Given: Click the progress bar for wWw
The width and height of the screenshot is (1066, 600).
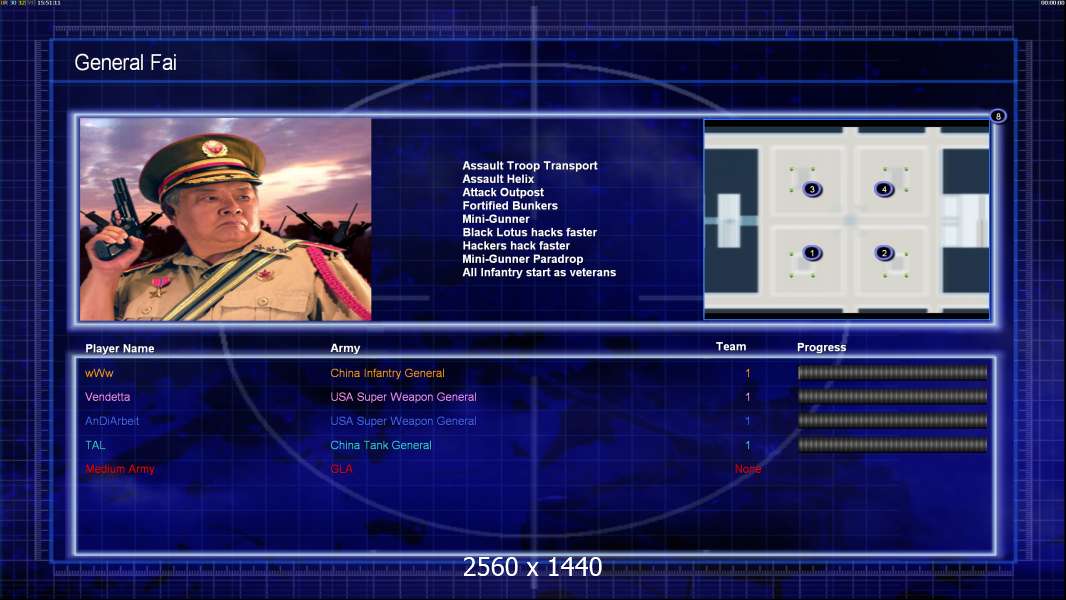Looking at the screenshot, I should point(892,372).
